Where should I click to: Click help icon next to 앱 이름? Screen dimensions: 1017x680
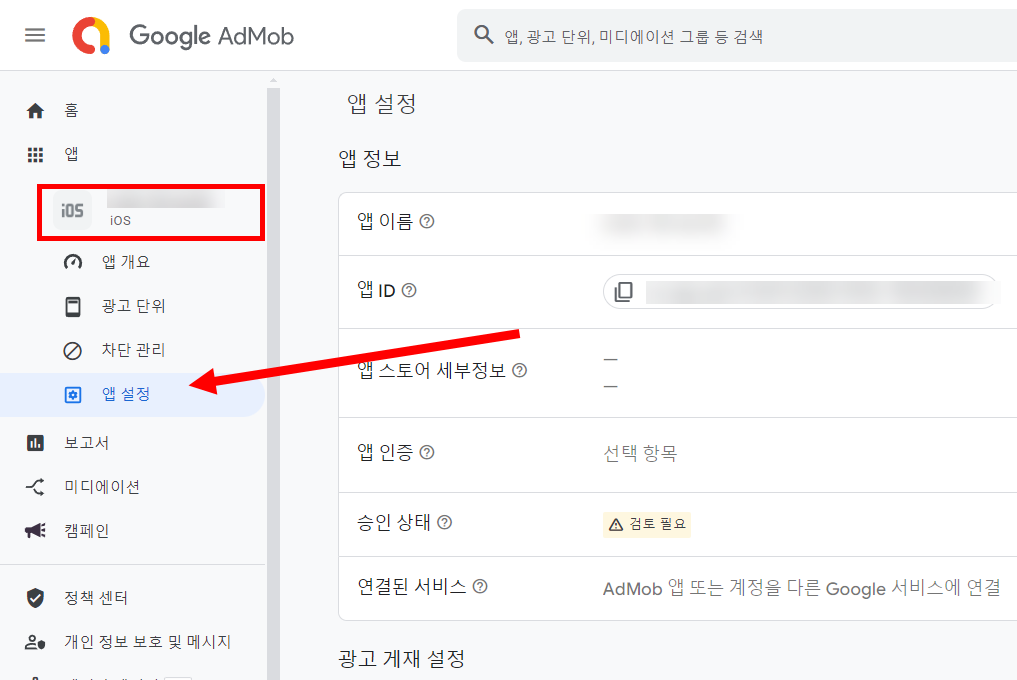click(427, 221)
